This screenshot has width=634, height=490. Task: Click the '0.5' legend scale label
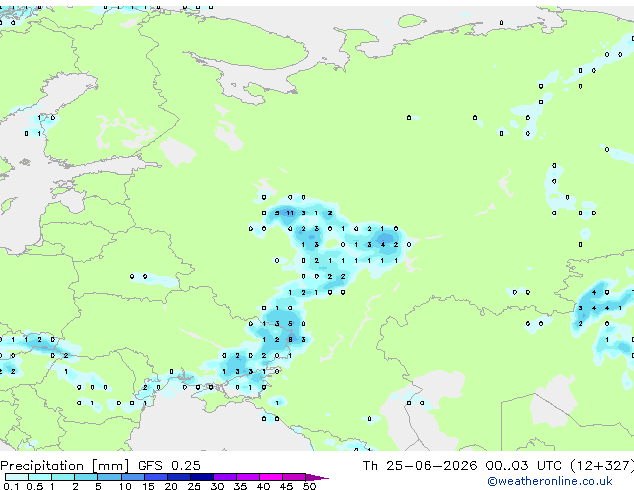[35, 486]
